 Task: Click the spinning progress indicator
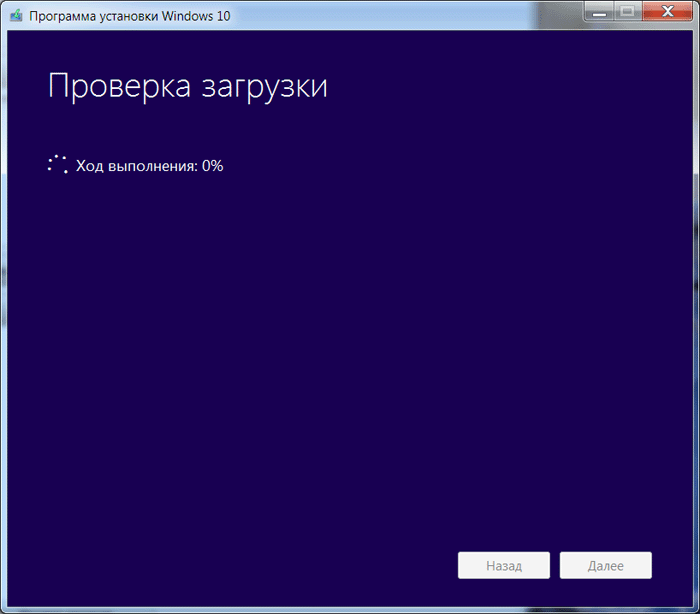(58, 164)
